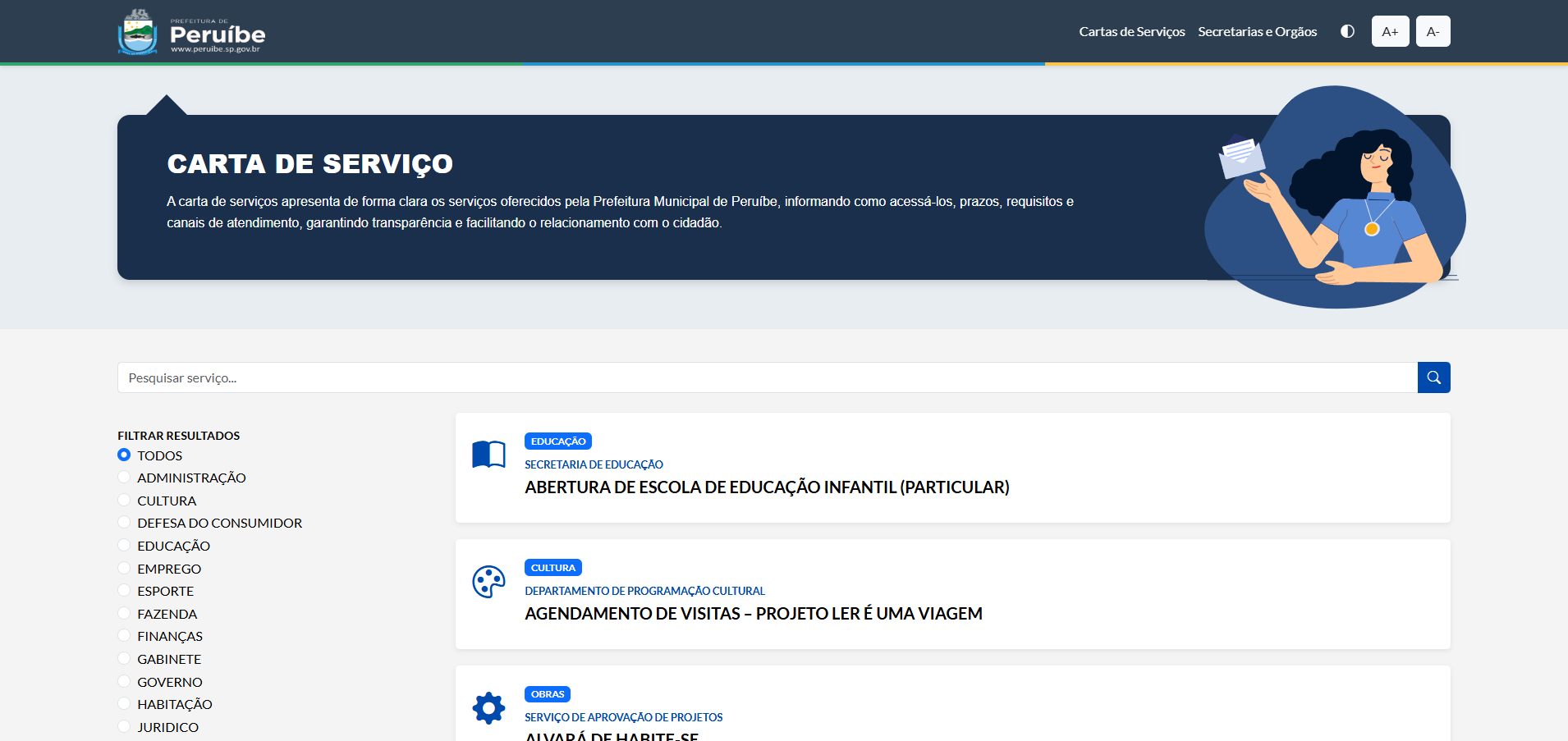Click the woman holding envelope illustration

click(1335, 197)
